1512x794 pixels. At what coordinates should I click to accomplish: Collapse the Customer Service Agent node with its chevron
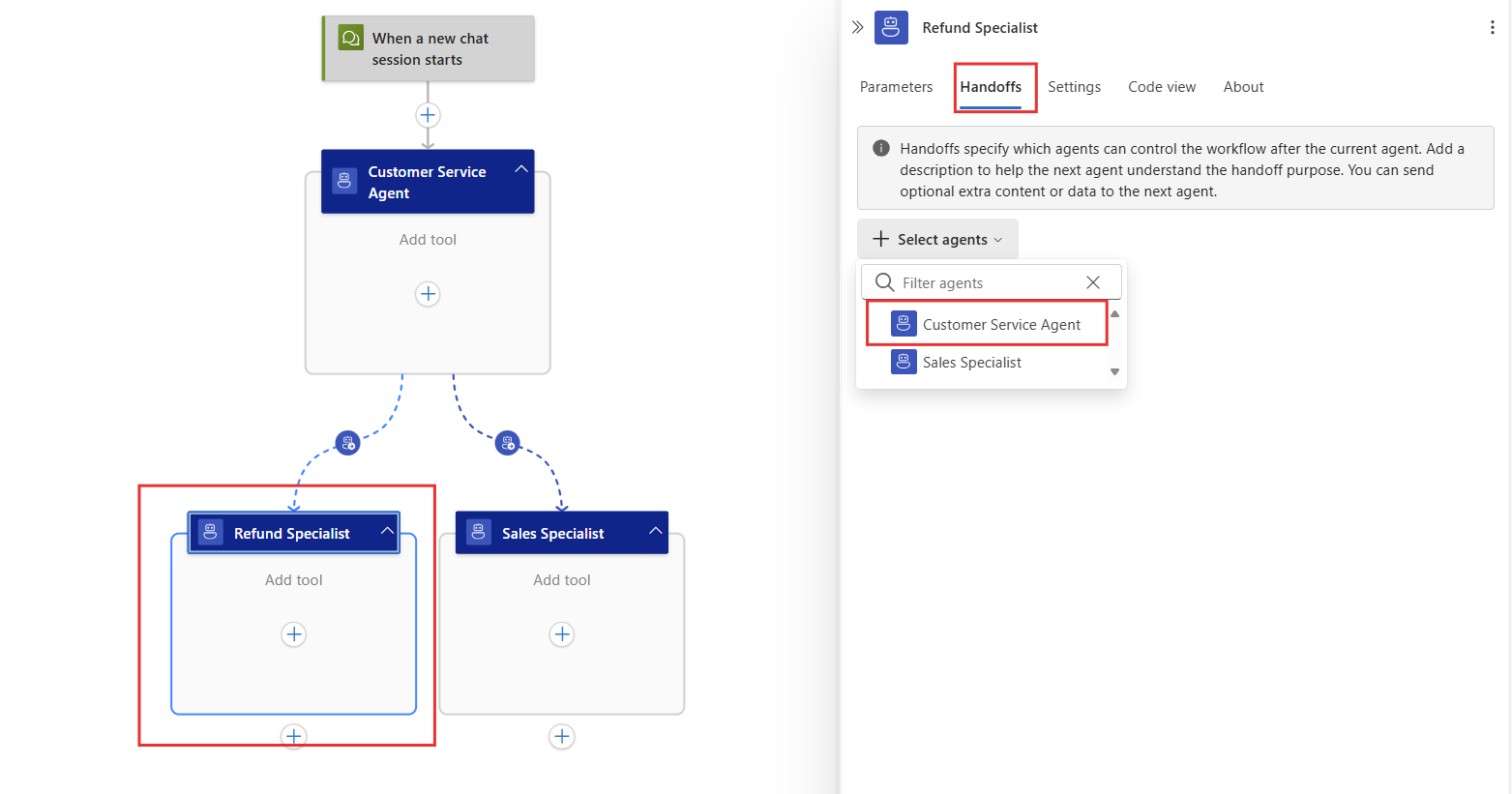[x=520, y=166]
